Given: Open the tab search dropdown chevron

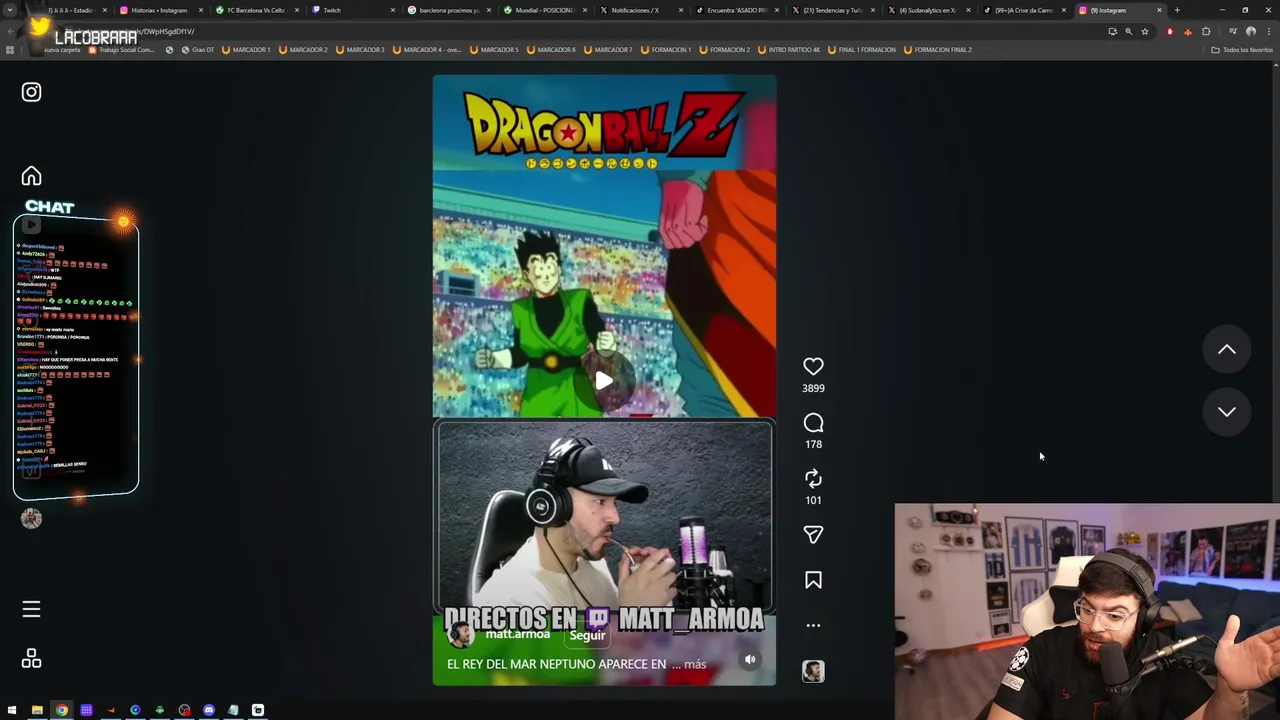Looking at the screenshot, I should click(x=11, y=10).
